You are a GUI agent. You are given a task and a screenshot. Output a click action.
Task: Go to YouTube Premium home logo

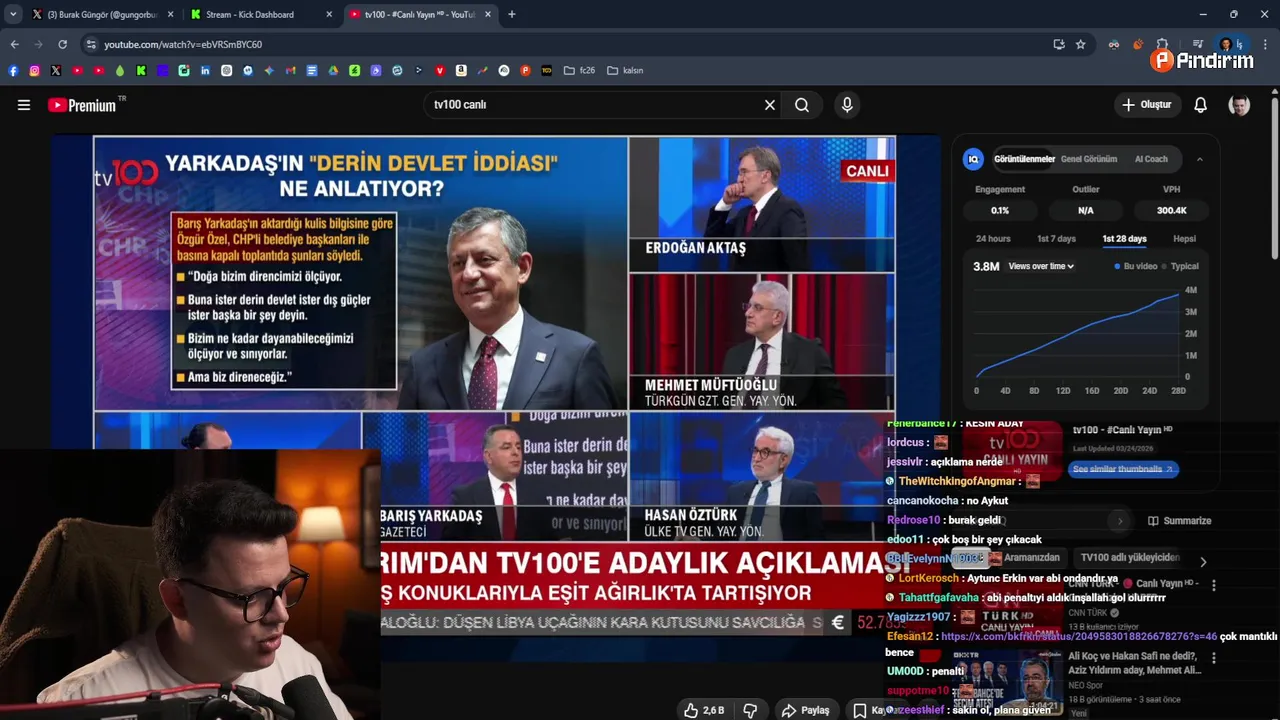(81, 105)
